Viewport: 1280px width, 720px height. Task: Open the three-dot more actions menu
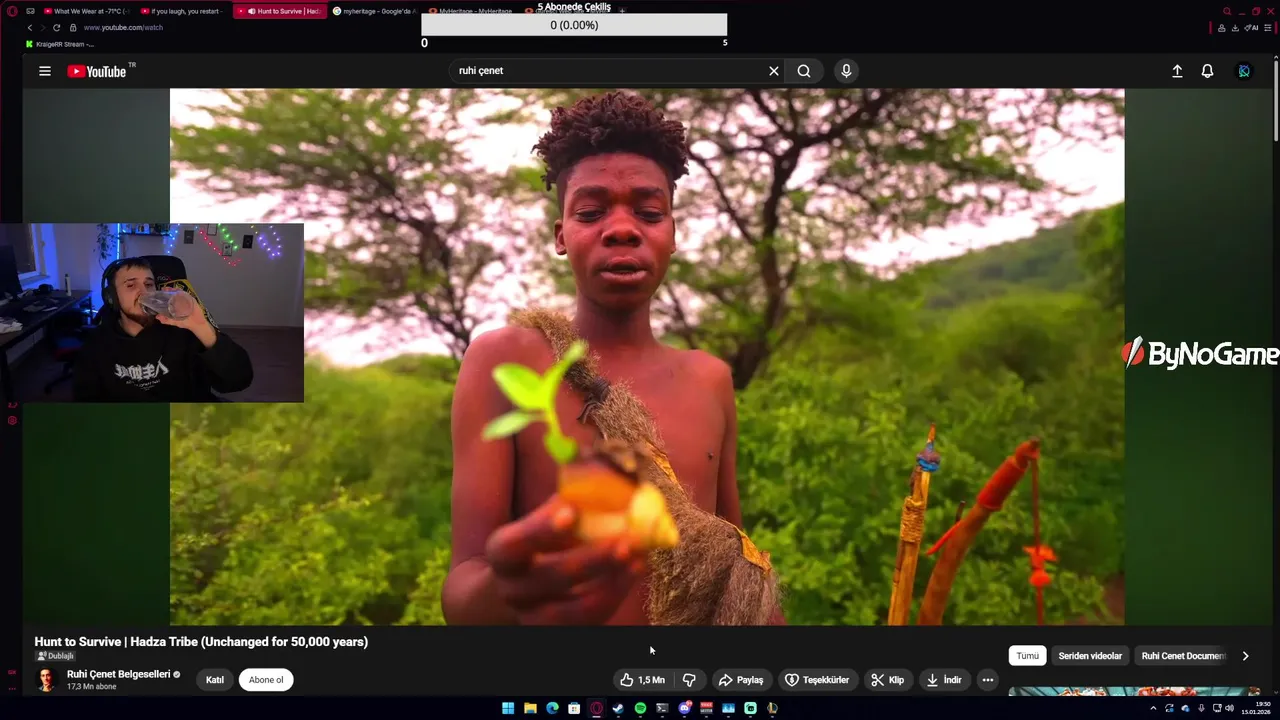coord(987,680)
